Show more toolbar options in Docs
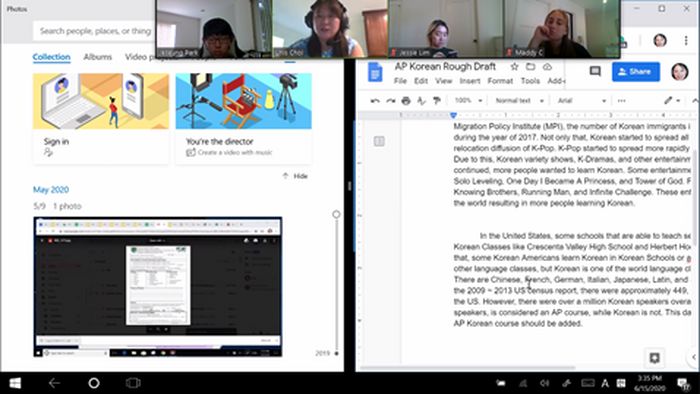Image resolution: width=700 pixels, height=394 pixels. (621, 101)
